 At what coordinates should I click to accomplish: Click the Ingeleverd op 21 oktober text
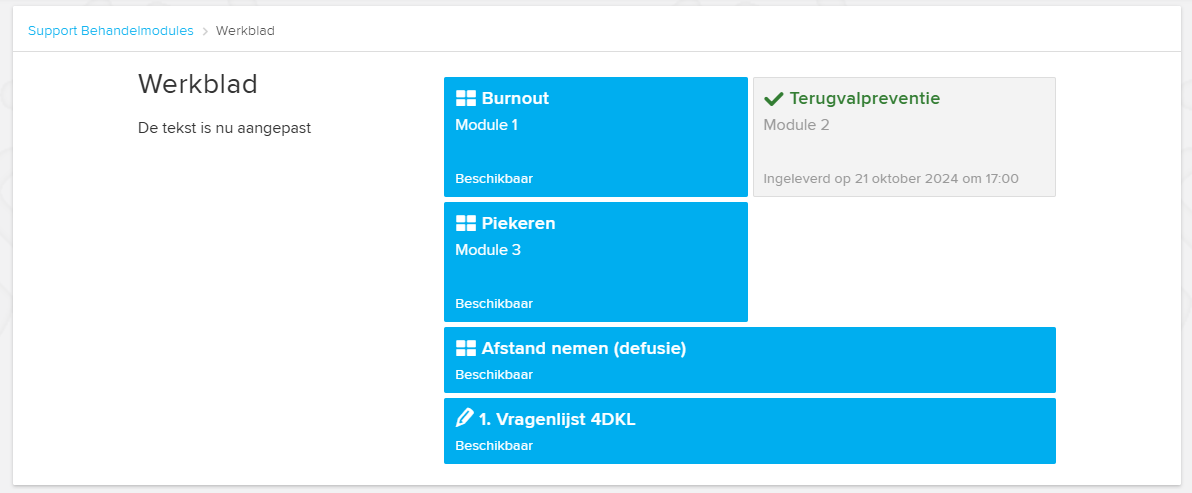[x=891, y=179]
